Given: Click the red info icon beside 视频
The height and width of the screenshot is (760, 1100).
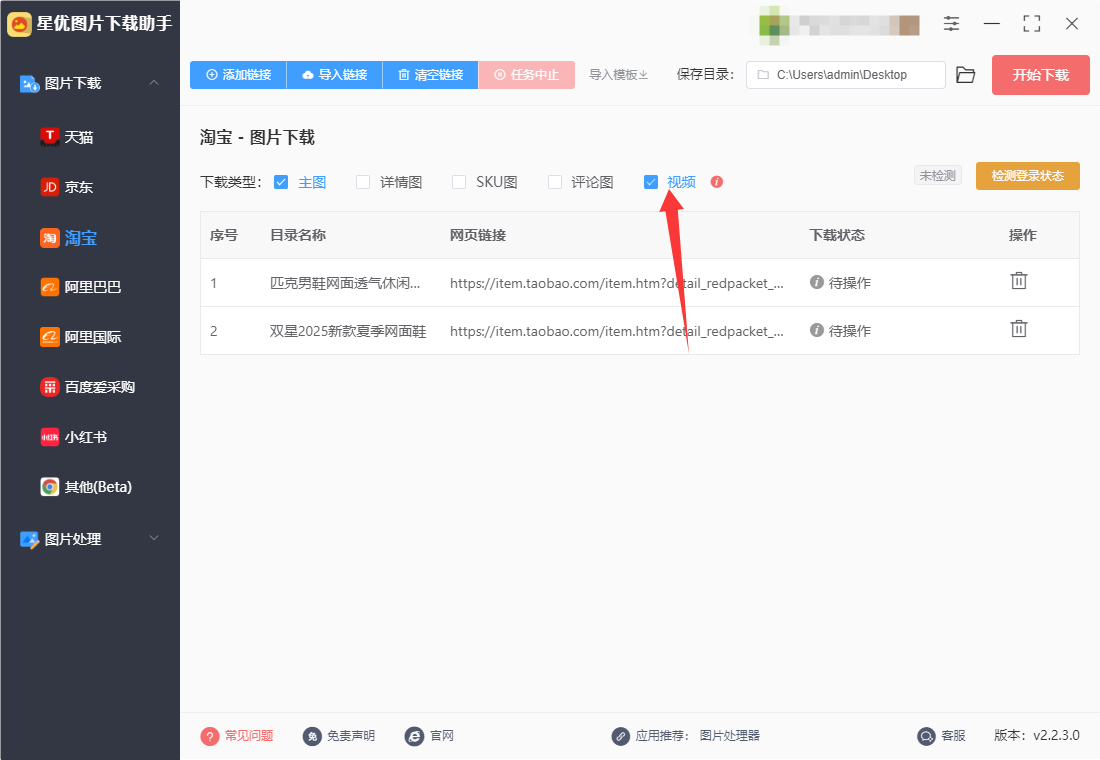Looking at the screenshot, I should pos(716,182).
